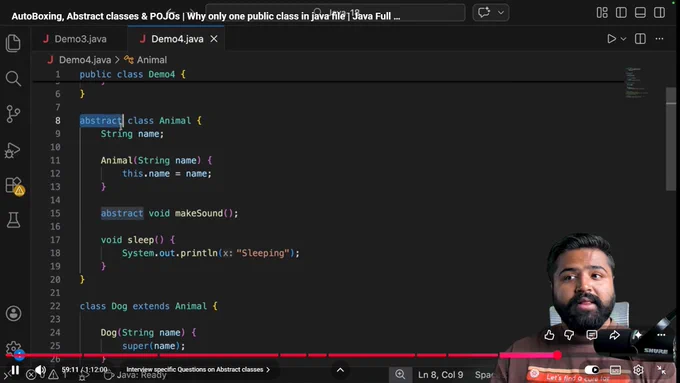Mute the video volume speaker icon
This screenshot has height=383, width=680.
click(40, 370)
